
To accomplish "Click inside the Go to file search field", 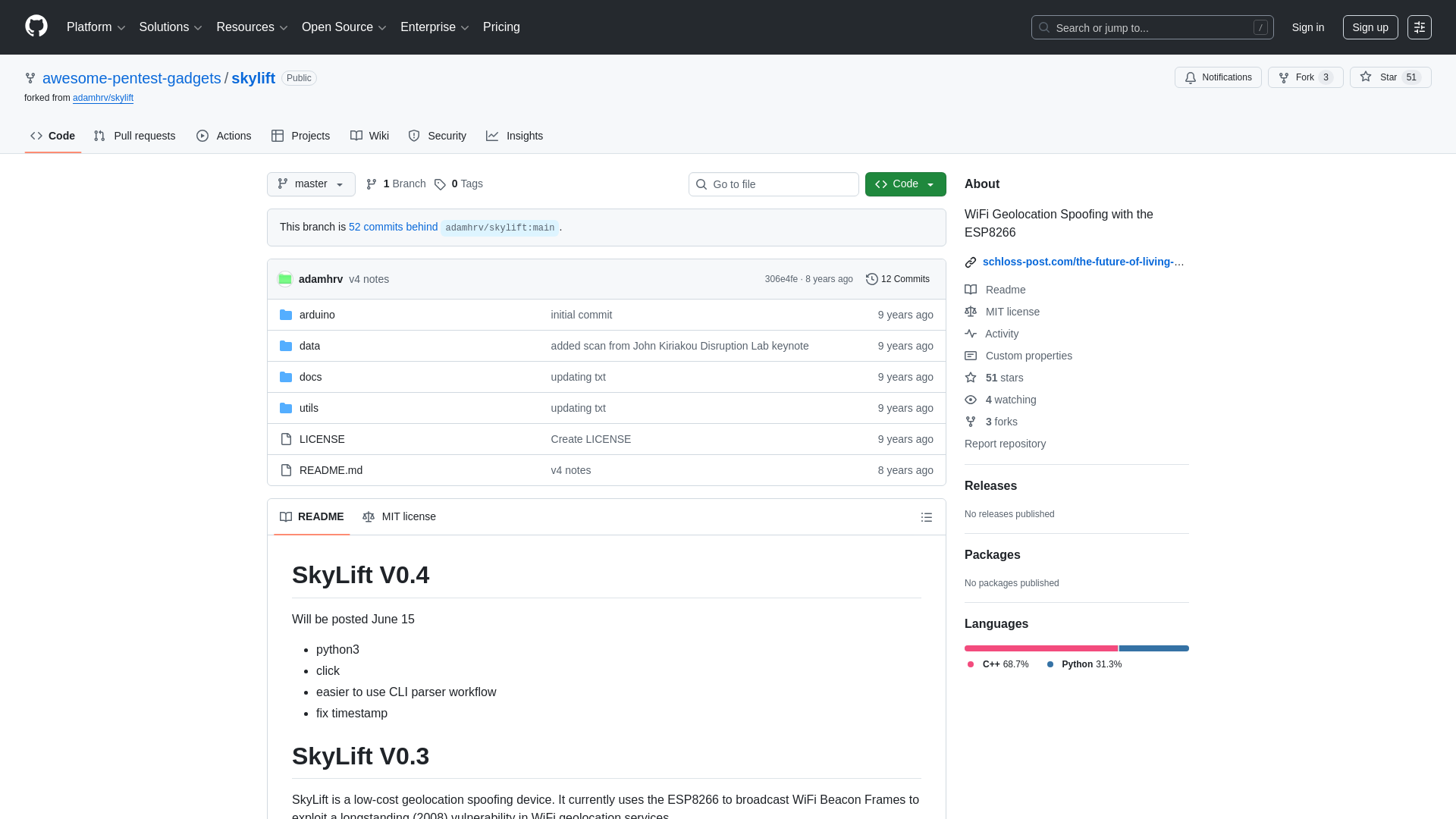I will click(773, 184).
